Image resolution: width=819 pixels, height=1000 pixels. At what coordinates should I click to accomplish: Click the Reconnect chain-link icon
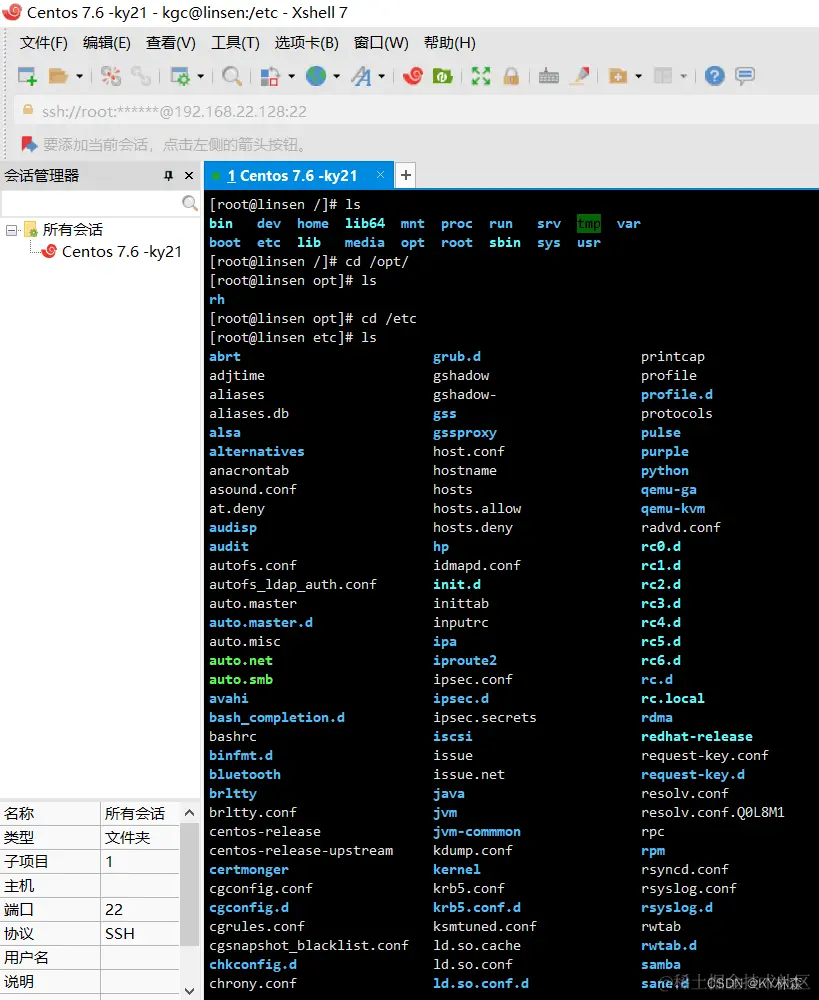[140, 76]
